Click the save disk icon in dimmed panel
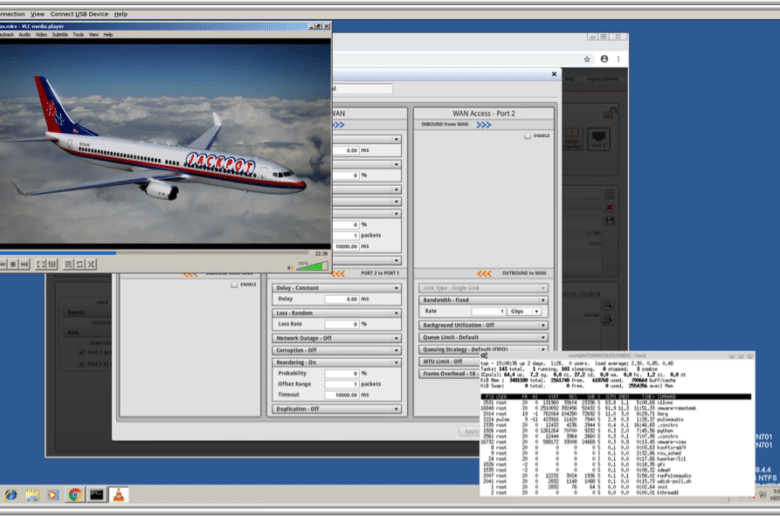The height and width of the screenshot is (516, 780). tap(609, 220)
